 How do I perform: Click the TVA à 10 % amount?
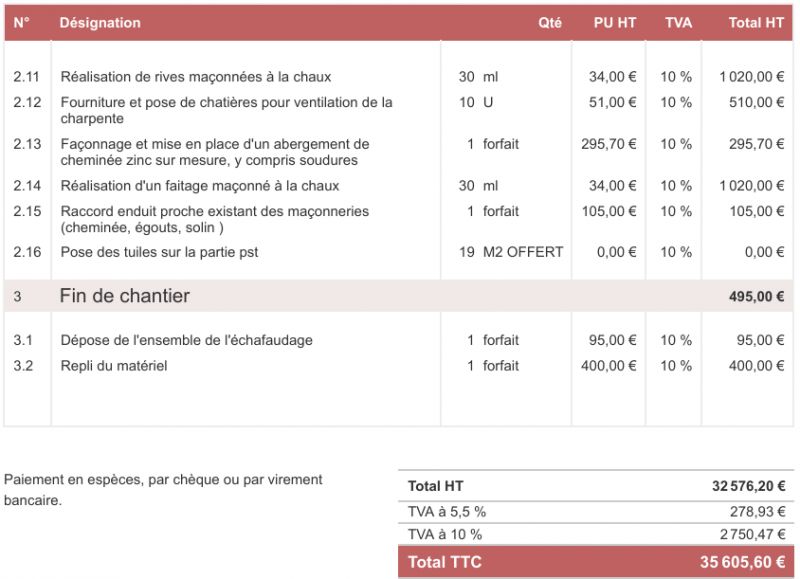coord(753,534)
